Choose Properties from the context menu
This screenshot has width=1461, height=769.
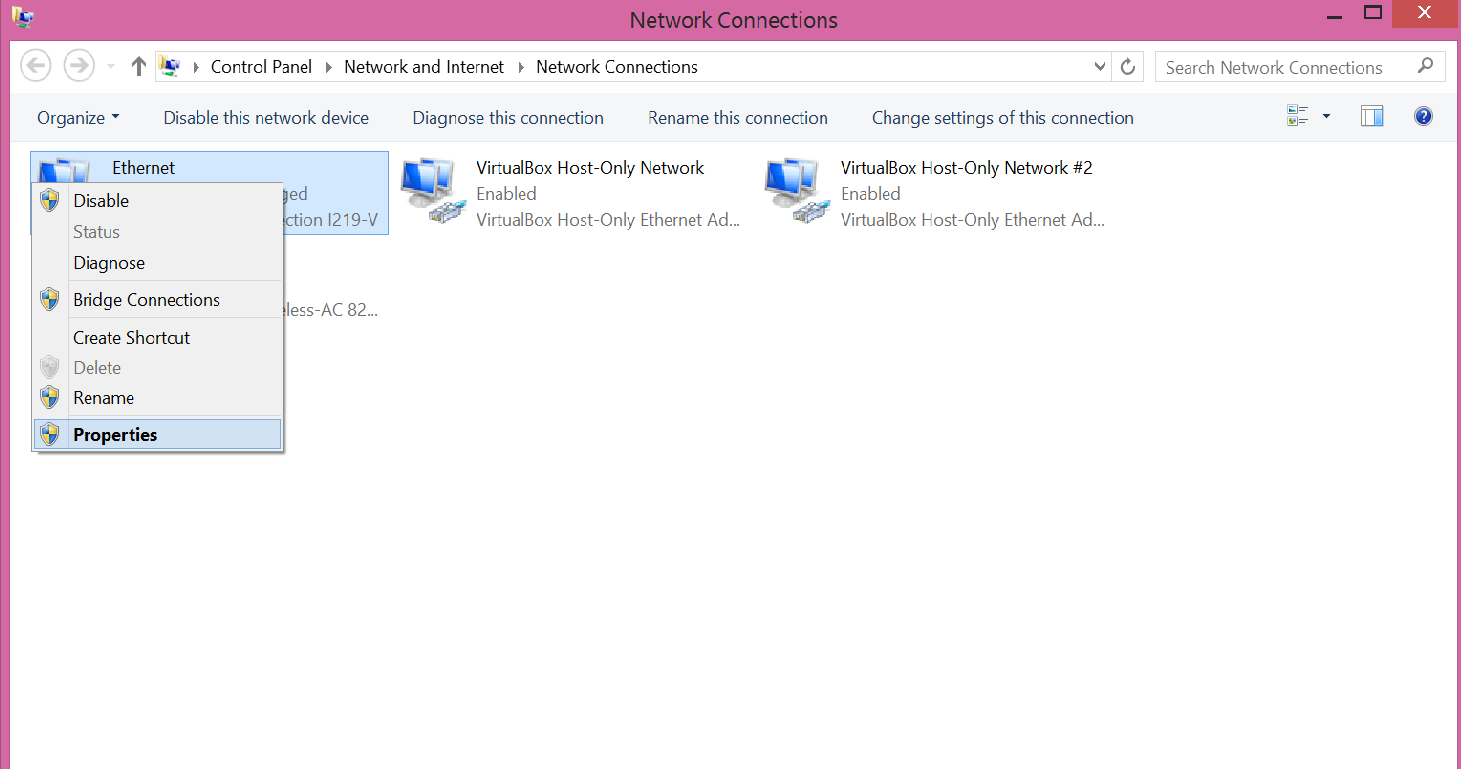[x=115, y=435]
